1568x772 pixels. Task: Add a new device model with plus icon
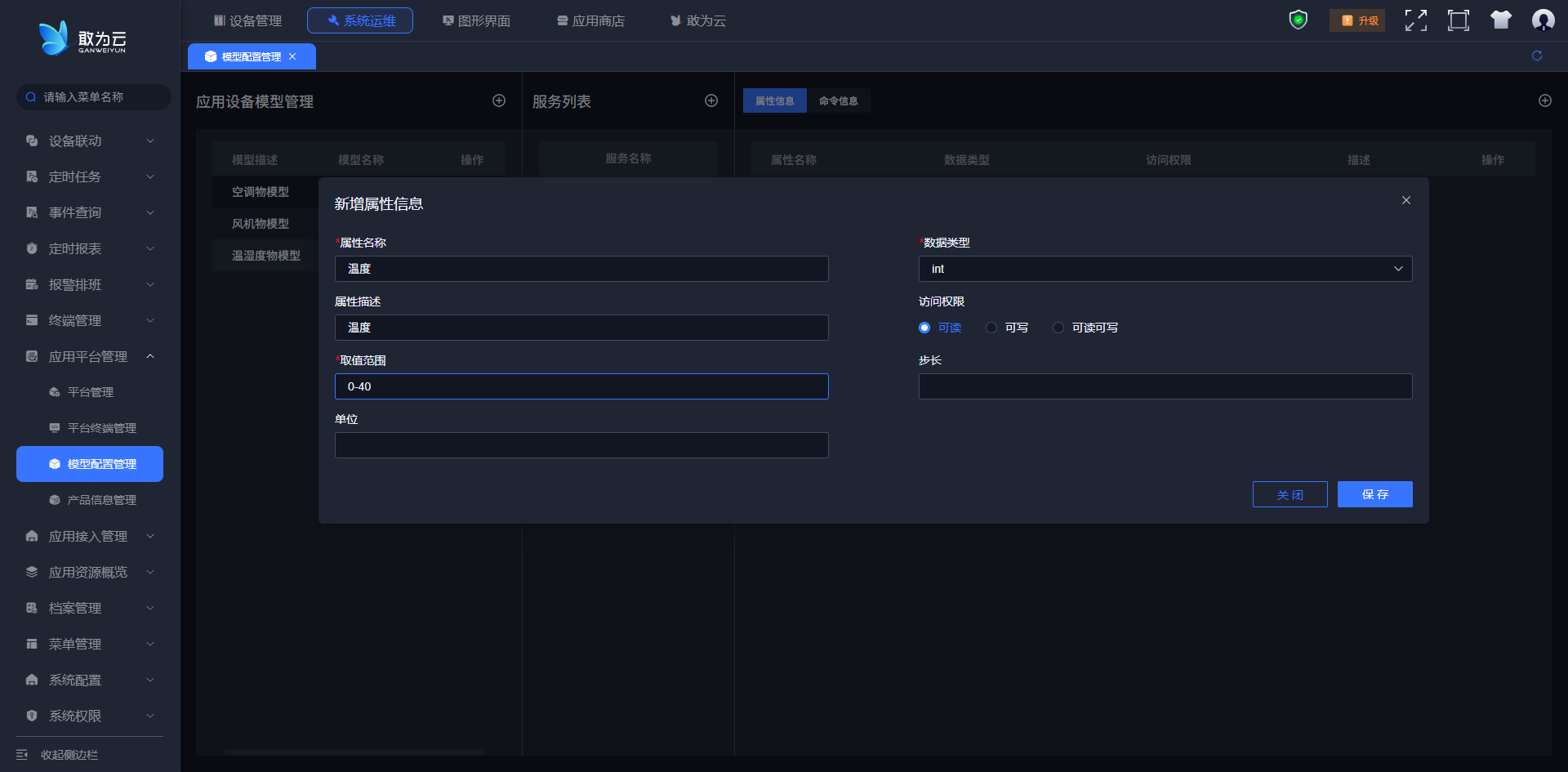coord(499,100)
